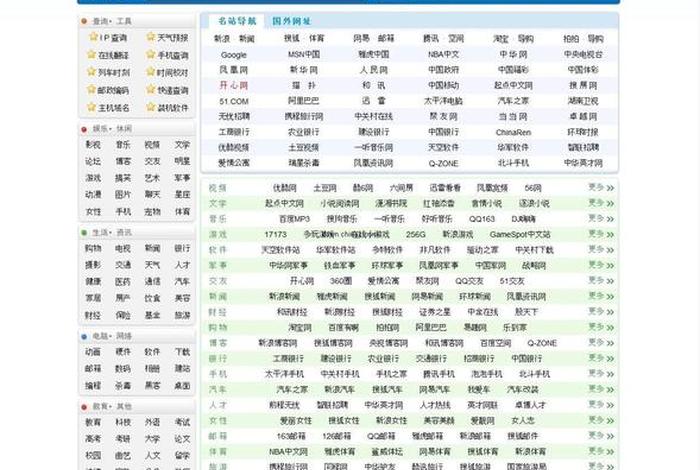Click the star icon beside 主机域名

tap(92, 107)
